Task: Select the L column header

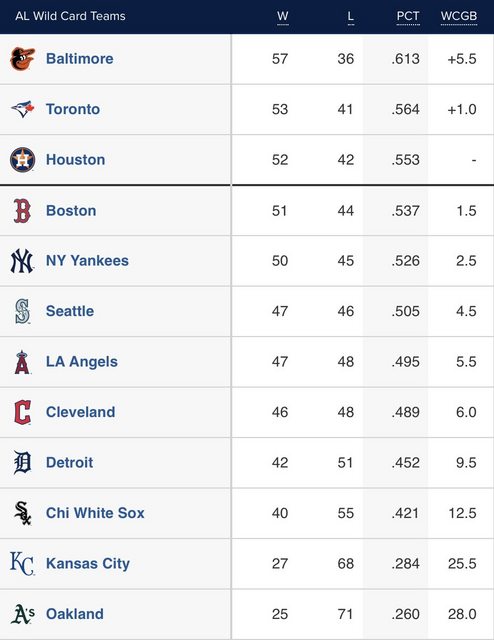Action: point(351,16)
